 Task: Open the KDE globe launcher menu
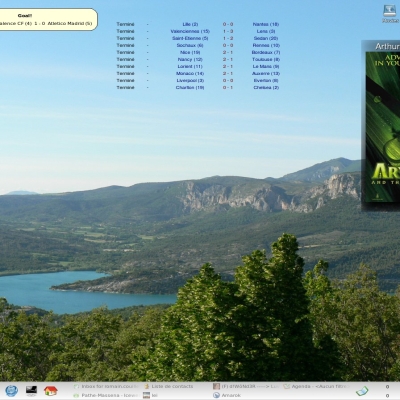[11, 390]
